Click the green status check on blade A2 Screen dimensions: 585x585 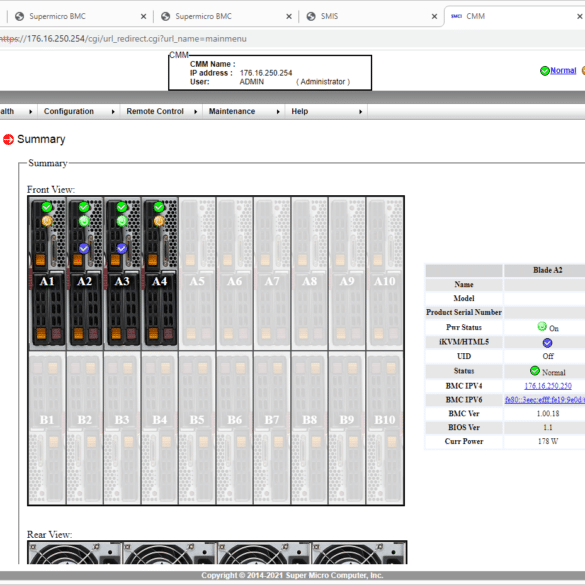pyautogui.click(x=84, y=207)
